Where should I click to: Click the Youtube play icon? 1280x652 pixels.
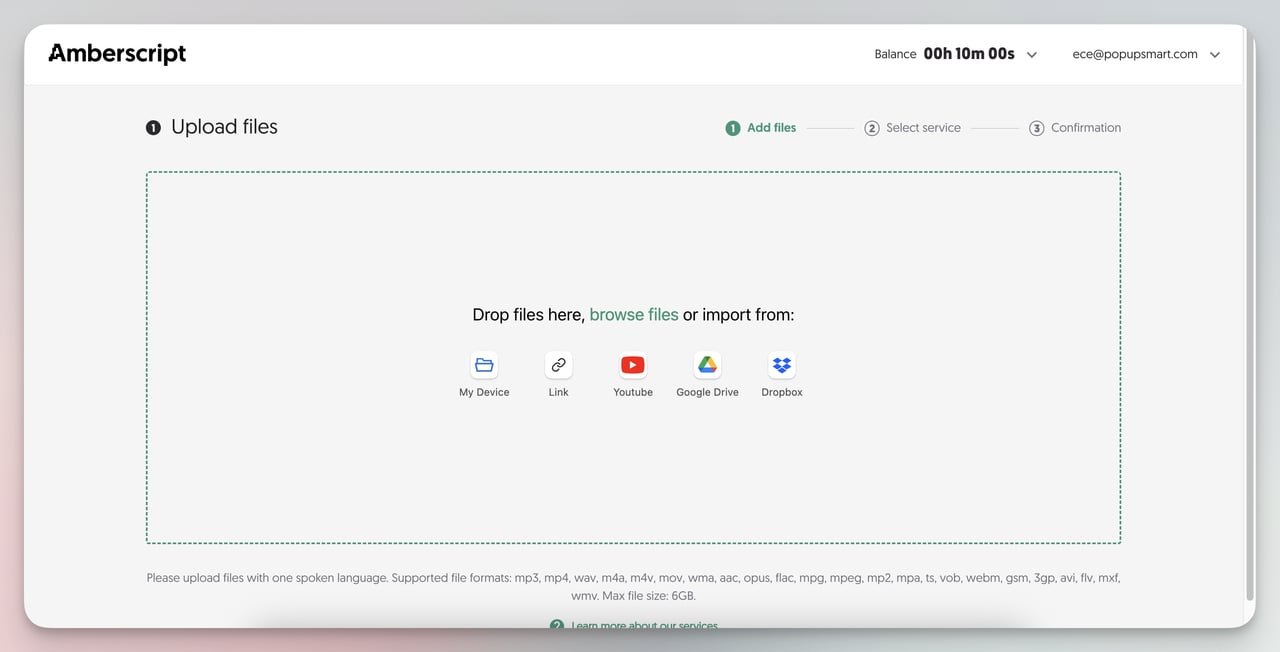632,365
